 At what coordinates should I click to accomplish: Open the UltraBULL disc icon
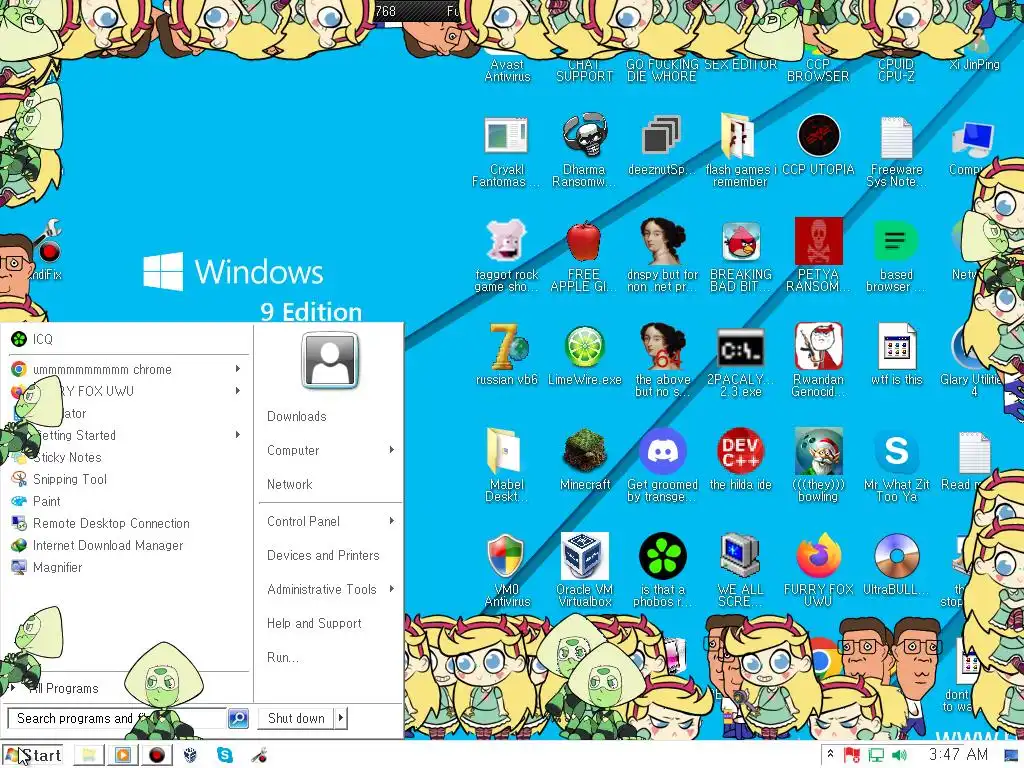(896, 556)
